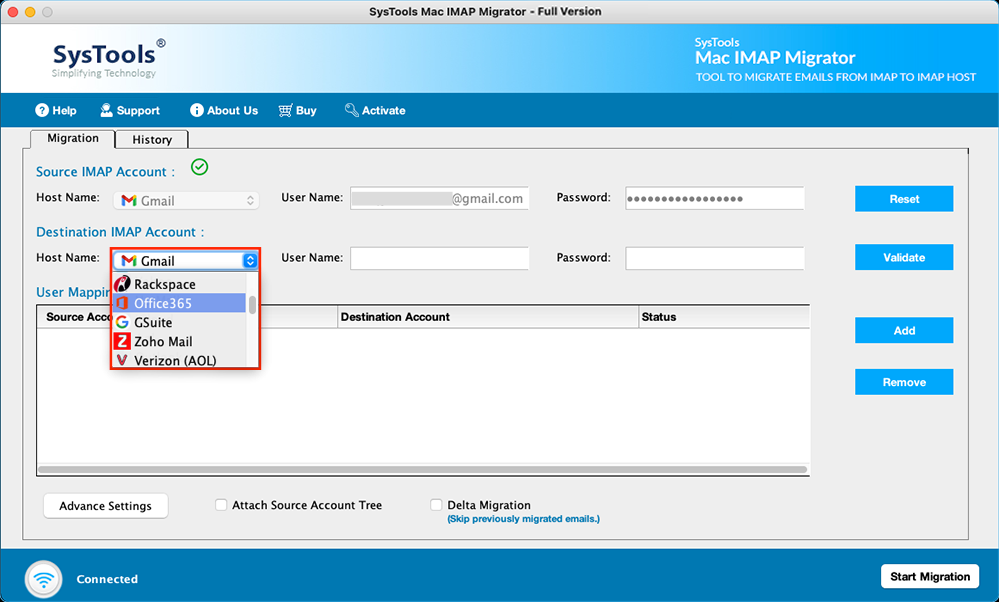
Task: Enable Attach Source Account Tree checkbox
Action: click(221, 505)
